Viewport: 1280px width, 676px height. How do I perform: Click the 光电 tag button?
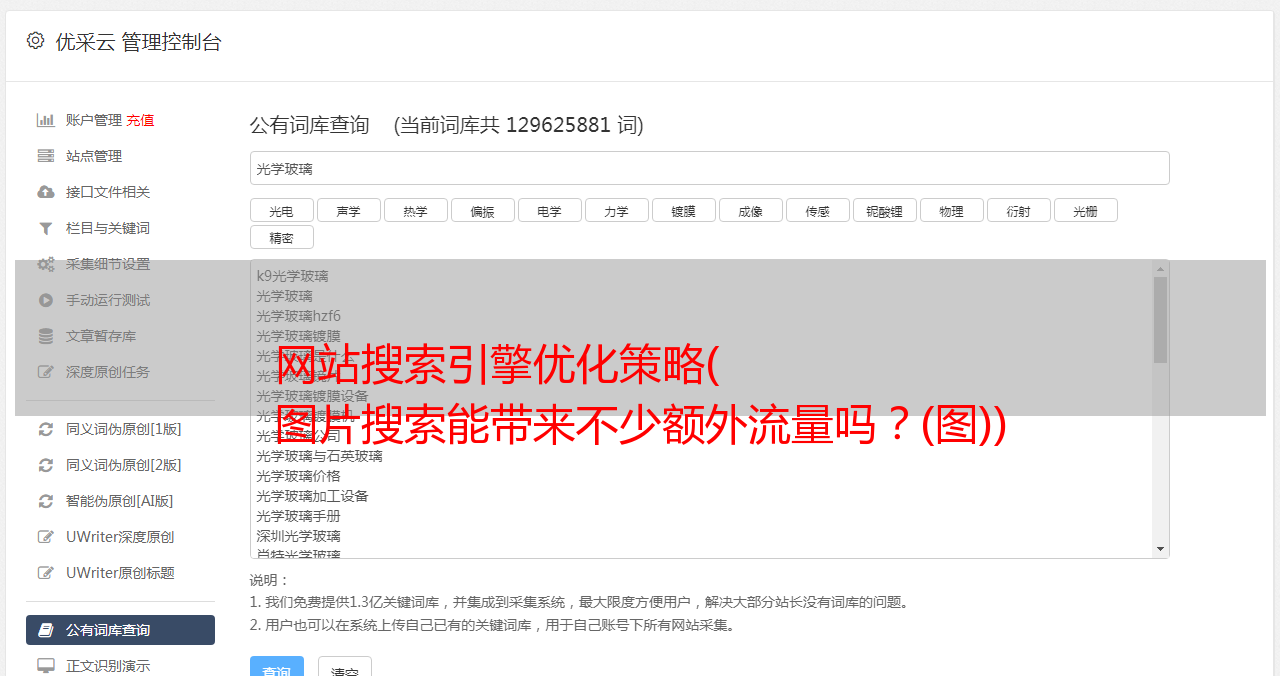coord(281,210)
